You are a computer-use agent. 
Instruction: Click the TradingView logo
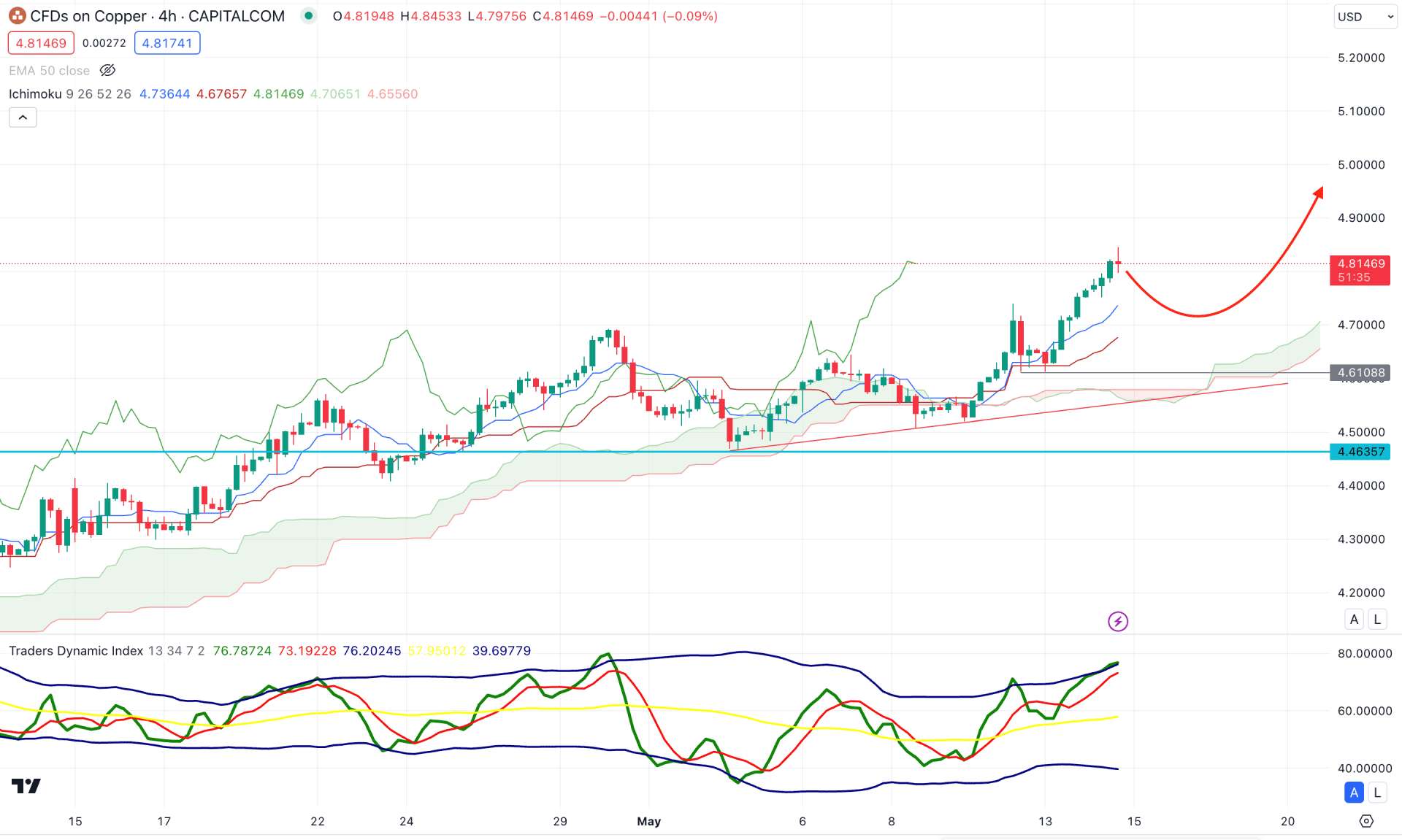pyautogui.click(x=26, y=786)
